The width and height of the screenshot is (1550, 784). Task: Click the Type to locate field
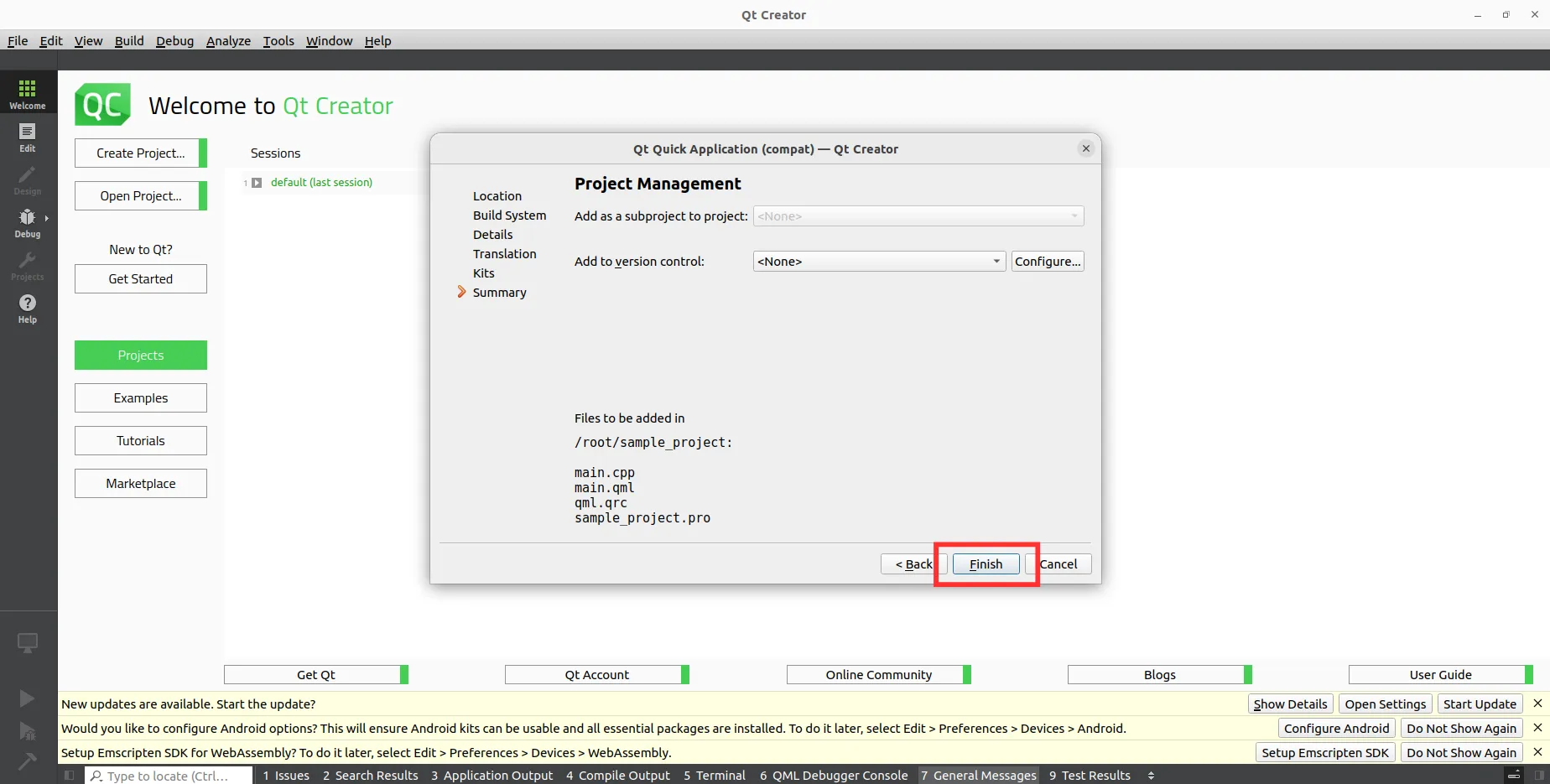(x=168, y=776)
